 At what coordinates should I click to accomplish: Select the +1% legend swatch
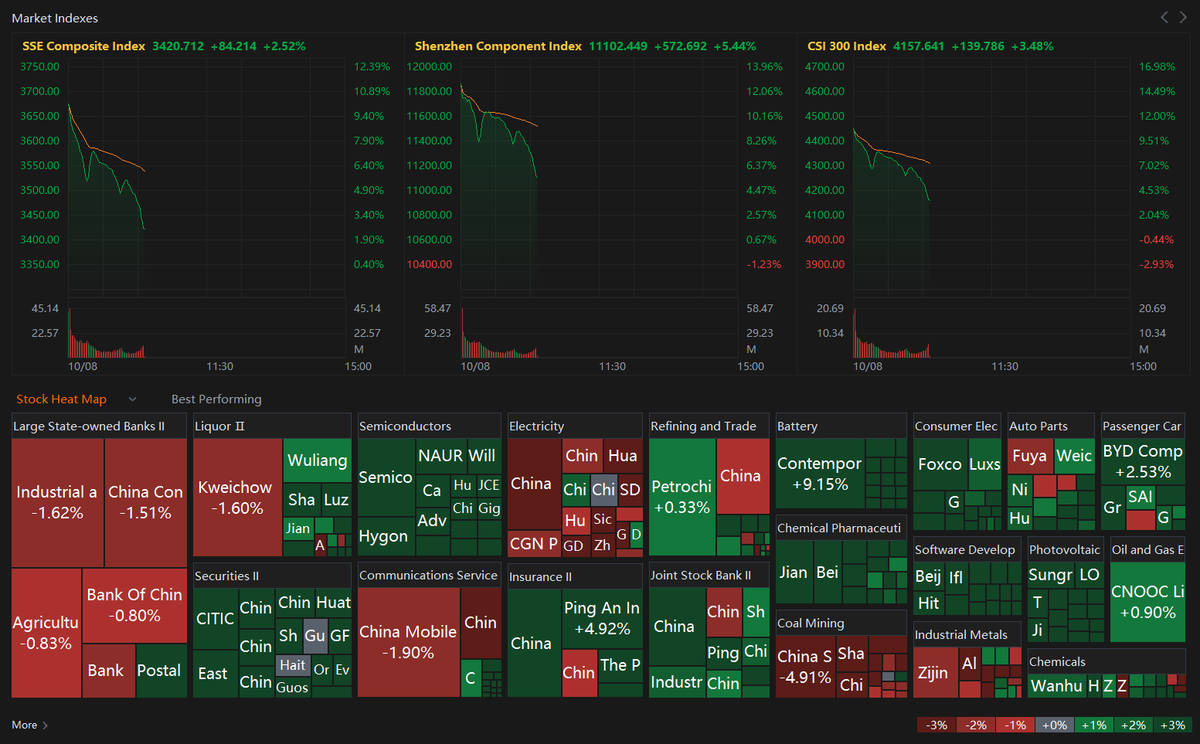(1093, 725)
